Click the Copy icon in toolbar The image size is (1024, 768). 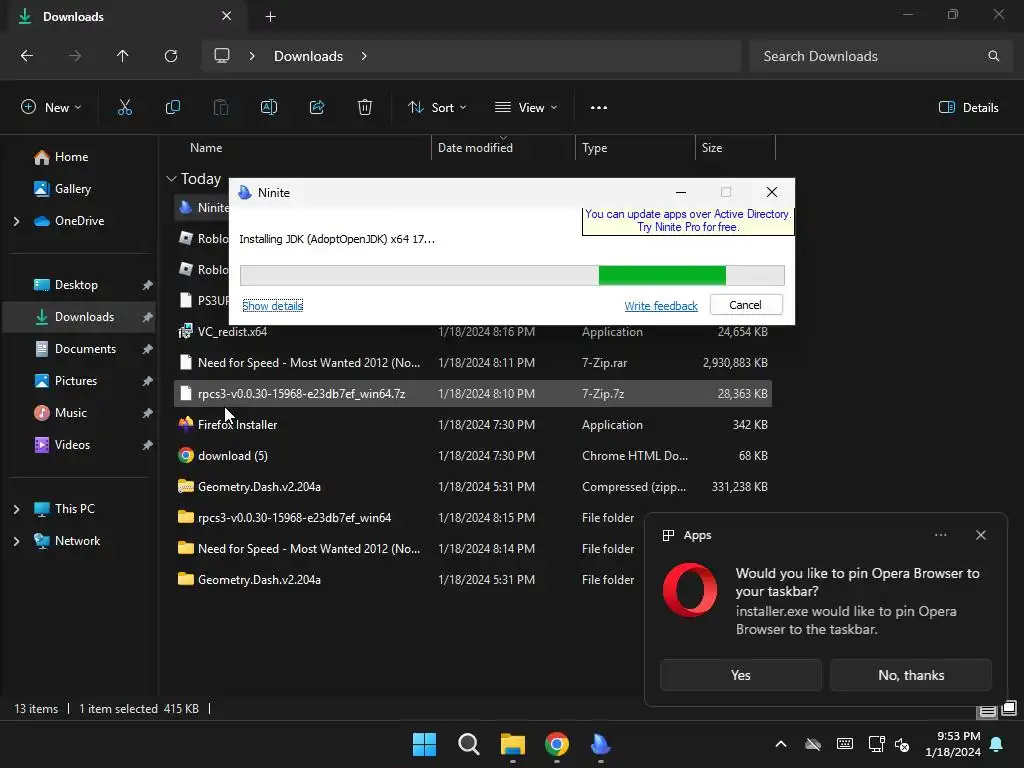point(172,108)
